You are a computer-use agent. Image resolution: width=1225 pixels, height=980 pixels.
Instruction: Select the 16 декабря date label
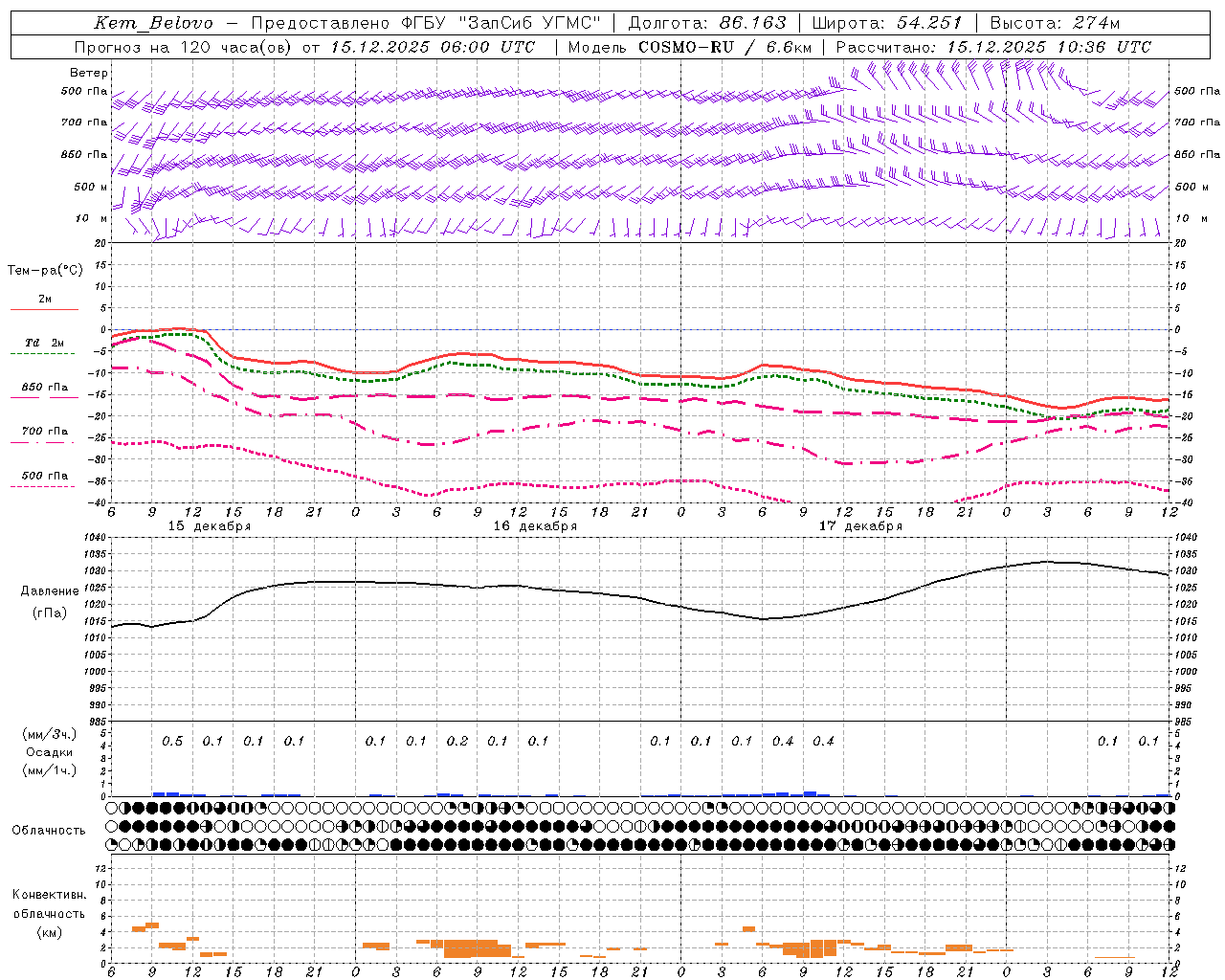point(535,526)
